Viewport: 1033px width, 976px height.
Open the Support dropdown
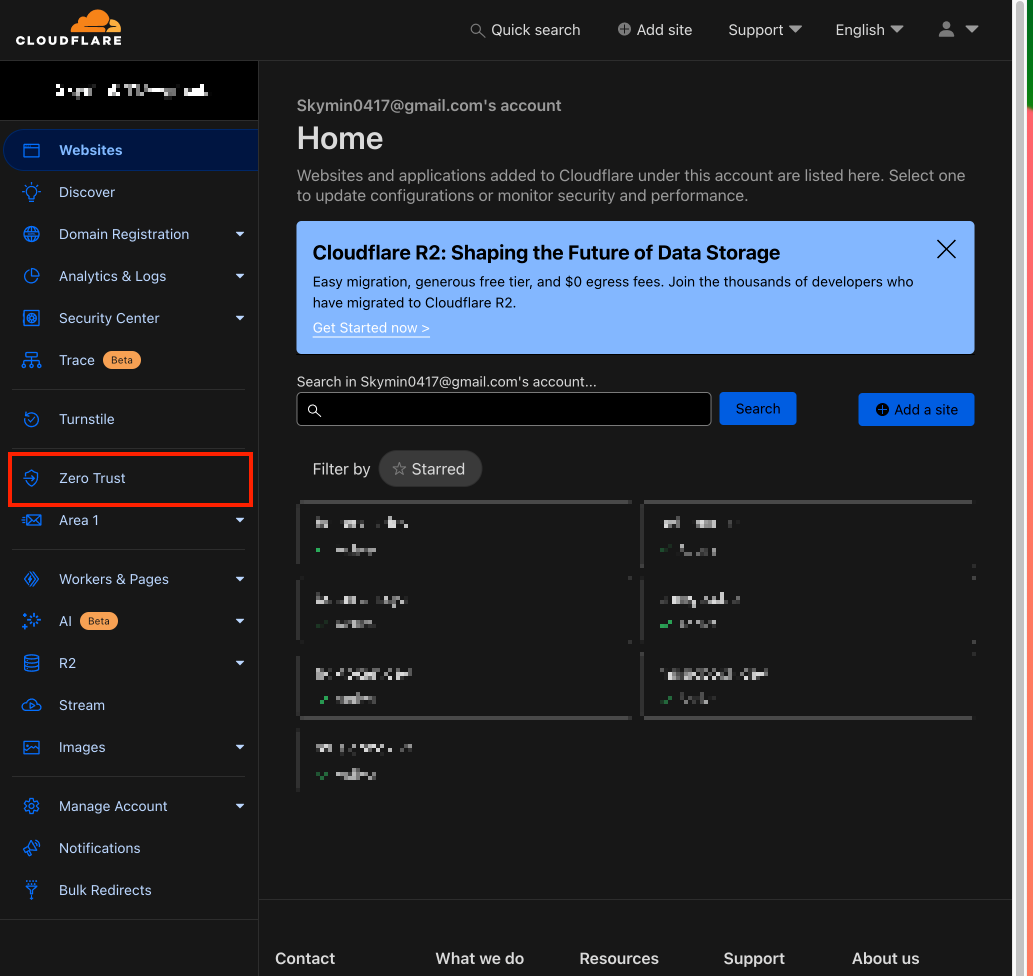(765, 30)
